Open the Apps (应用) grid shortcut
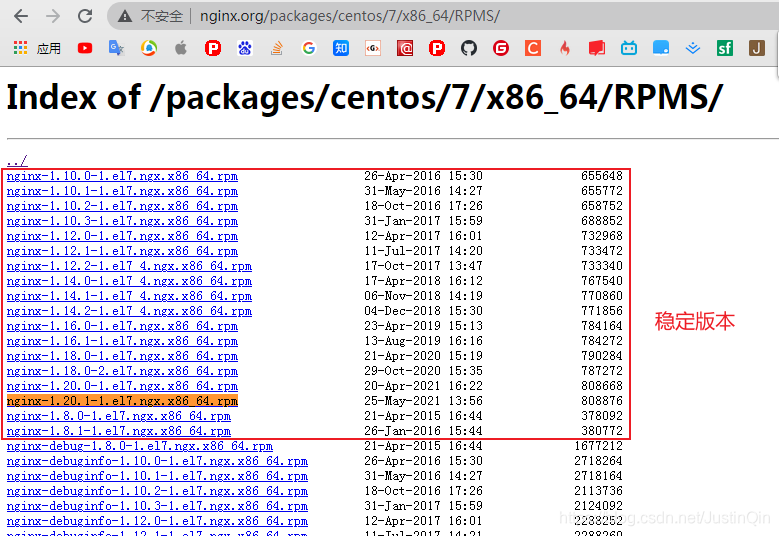This screenshot has height=536, width=779. tap(37, 48)
